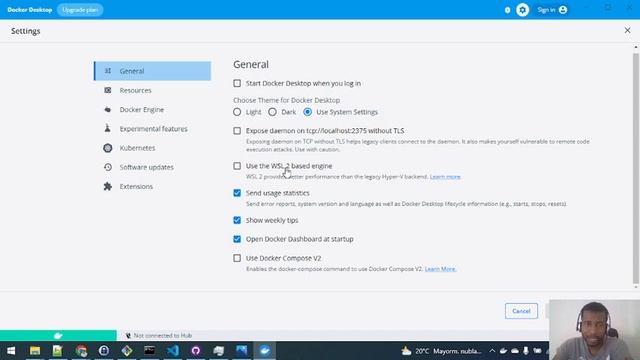Open the GitHub Desktop taskbar icon
This screenshot has height=360, width=640.
click(196, 351)
